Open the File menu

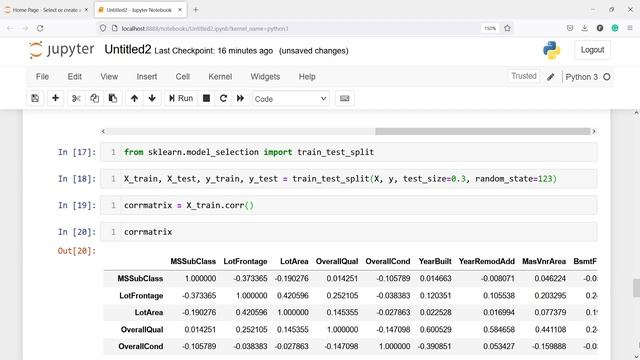(x=42, y=77)
